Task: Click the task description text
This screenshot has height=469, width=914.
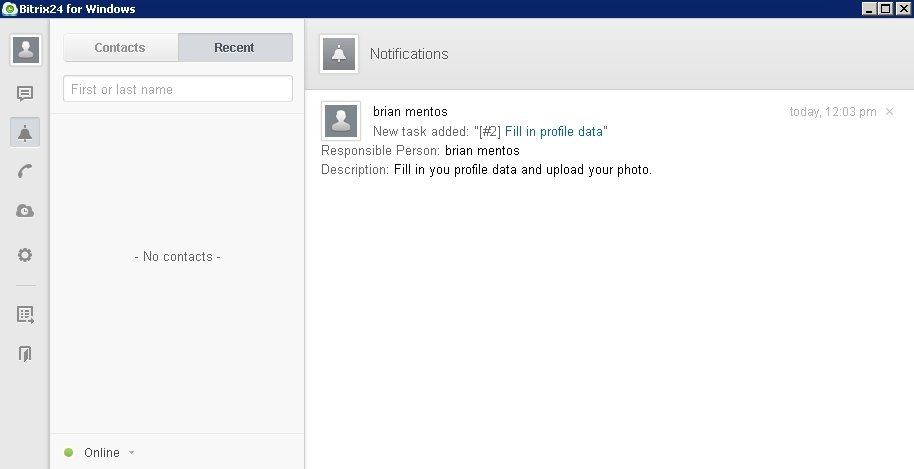Action: point(523,170)
